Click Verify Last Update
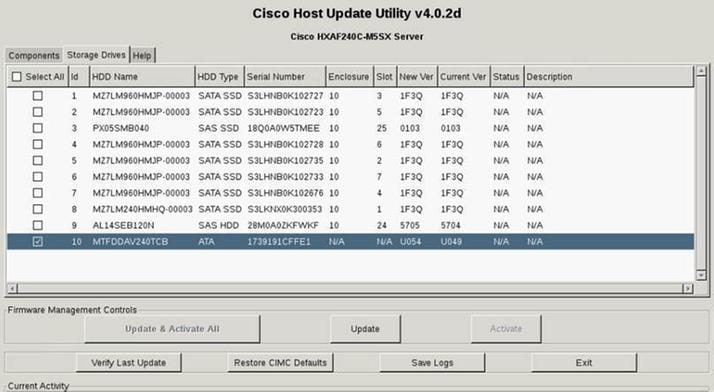714x392 pixels. coord(128,363)
